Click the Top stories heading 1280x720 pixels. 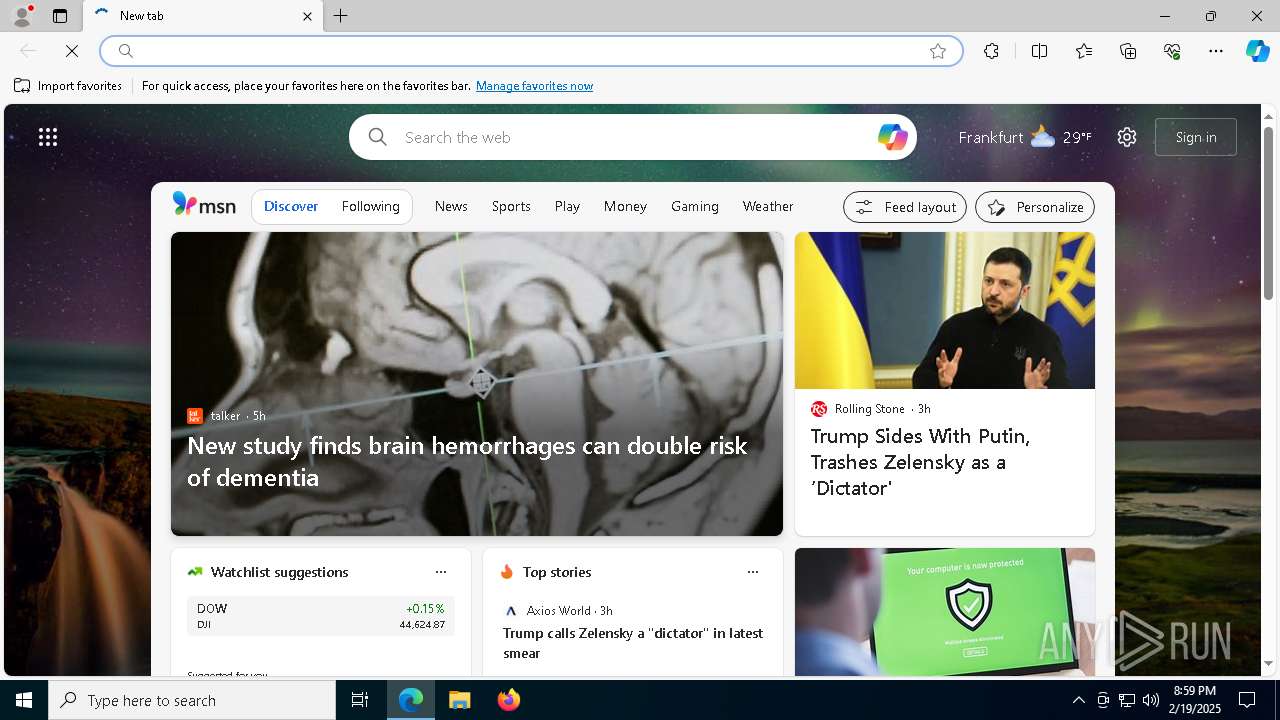pos(557,572)
